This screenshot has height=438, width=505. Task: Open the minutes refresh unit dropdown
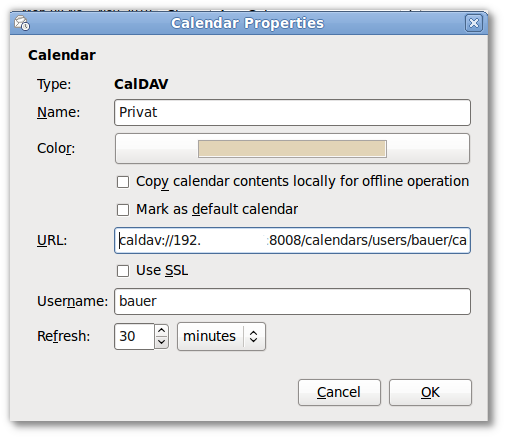[x=221, y=336]
